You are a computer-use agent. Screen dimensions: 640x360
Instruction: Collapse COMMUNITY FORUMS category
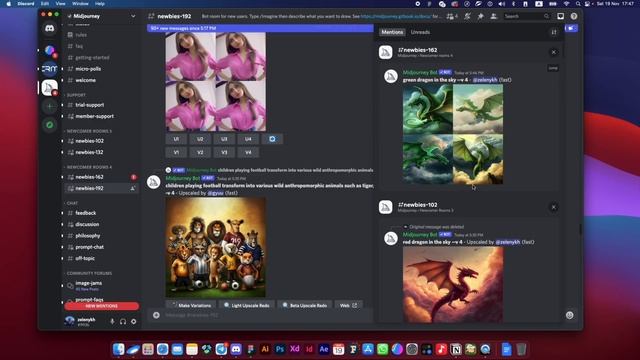click(89, 273)
